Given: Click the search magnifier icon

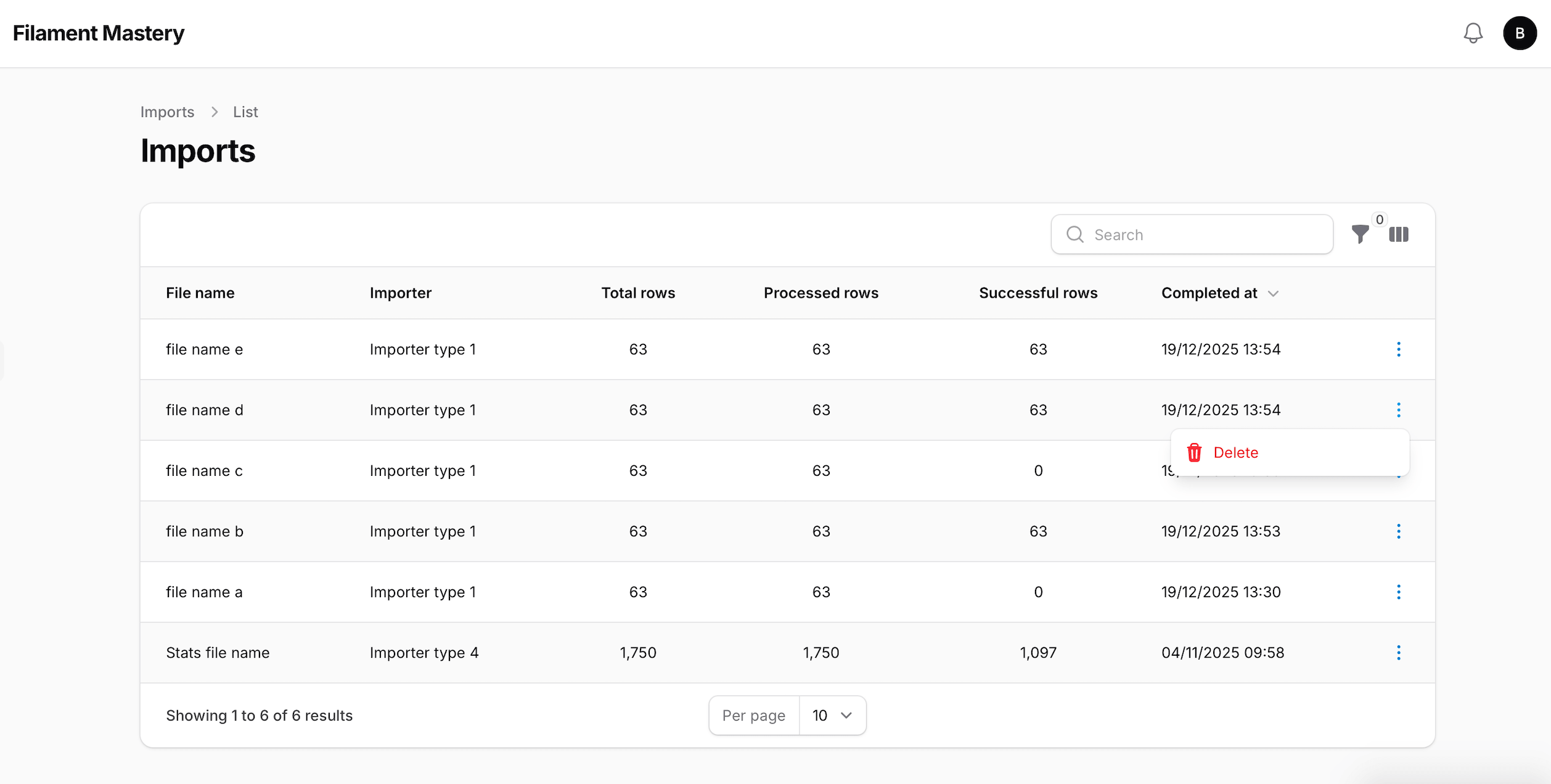Looking at the screenshot, I should (1074, 234).
